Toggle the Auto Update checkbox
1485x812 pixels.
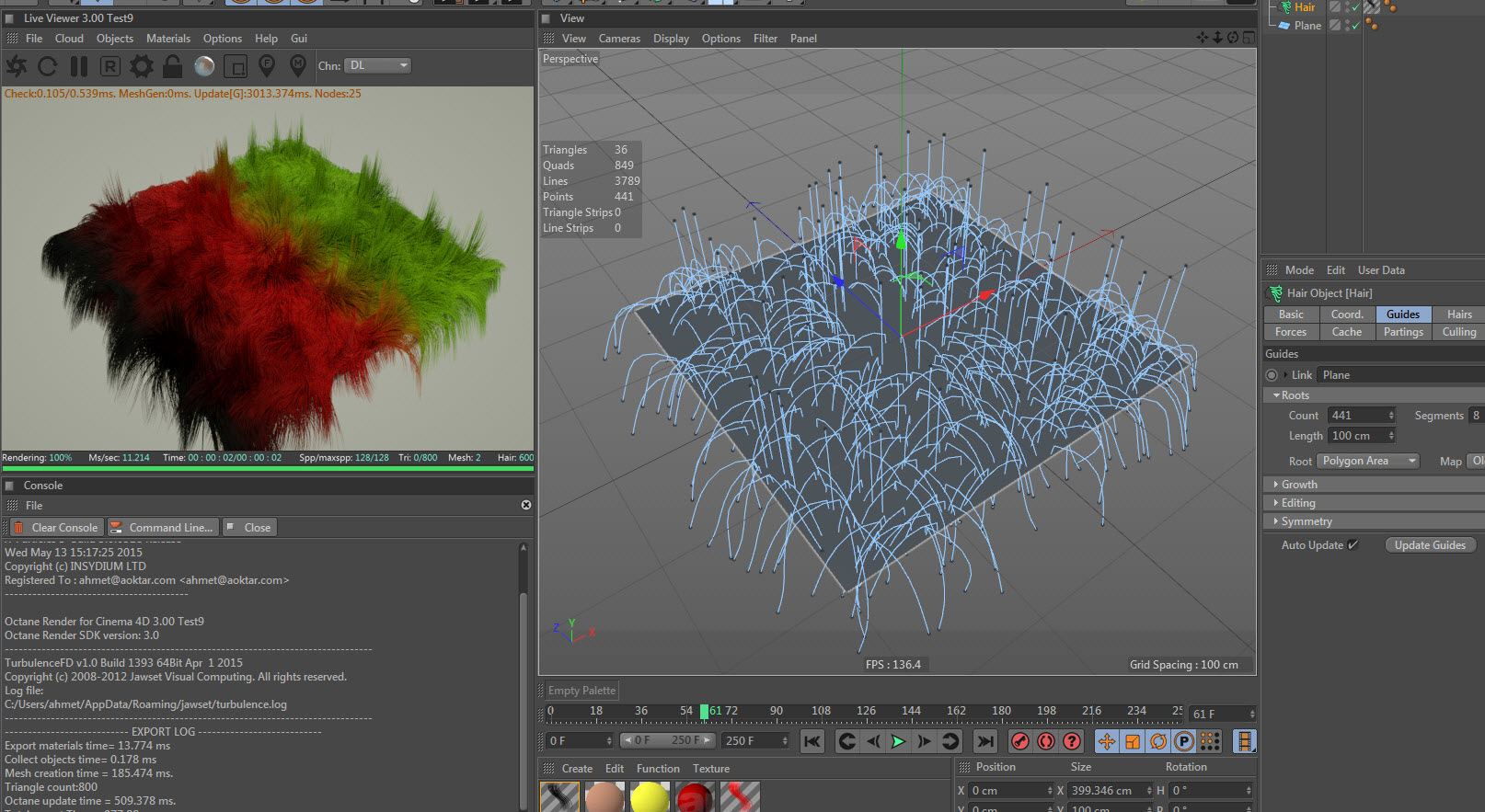pos(1353,545)
